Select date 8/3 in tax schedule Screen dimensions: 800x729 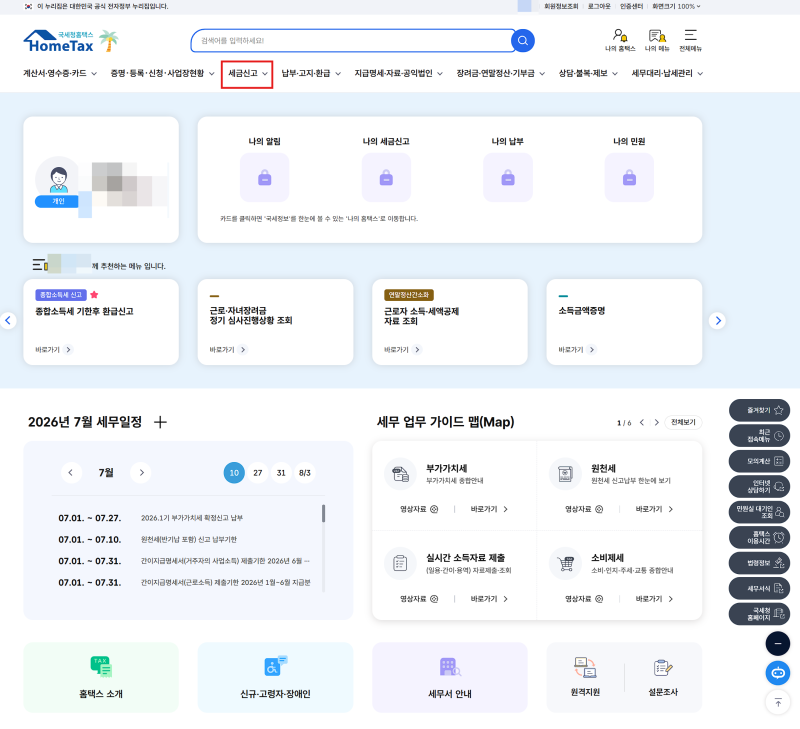click(305, 473)
